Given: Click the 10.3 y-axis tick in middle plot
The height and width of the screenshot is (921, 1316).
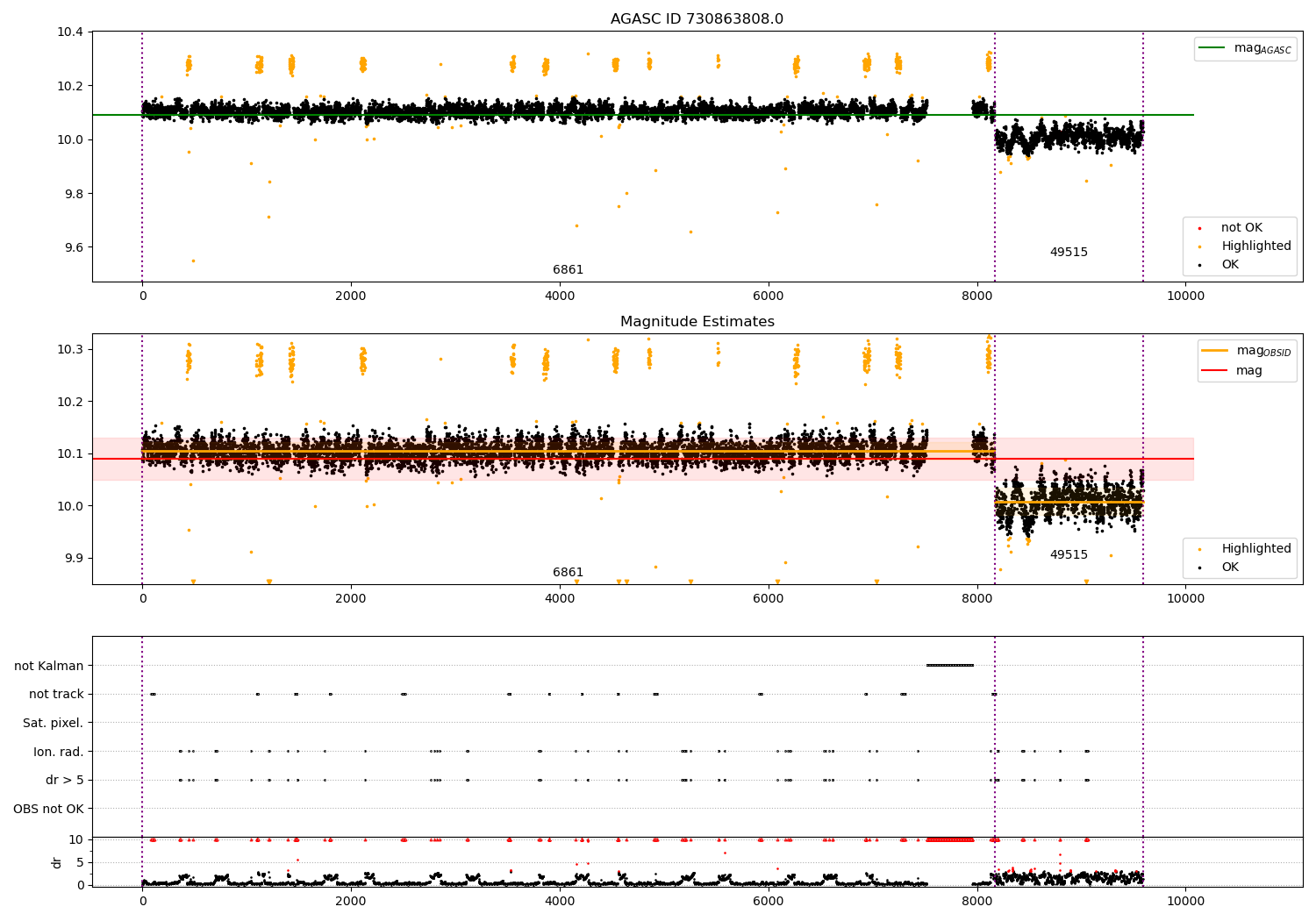Looking at the screenshot, I should pyautogui.click(x=70, y=349).
